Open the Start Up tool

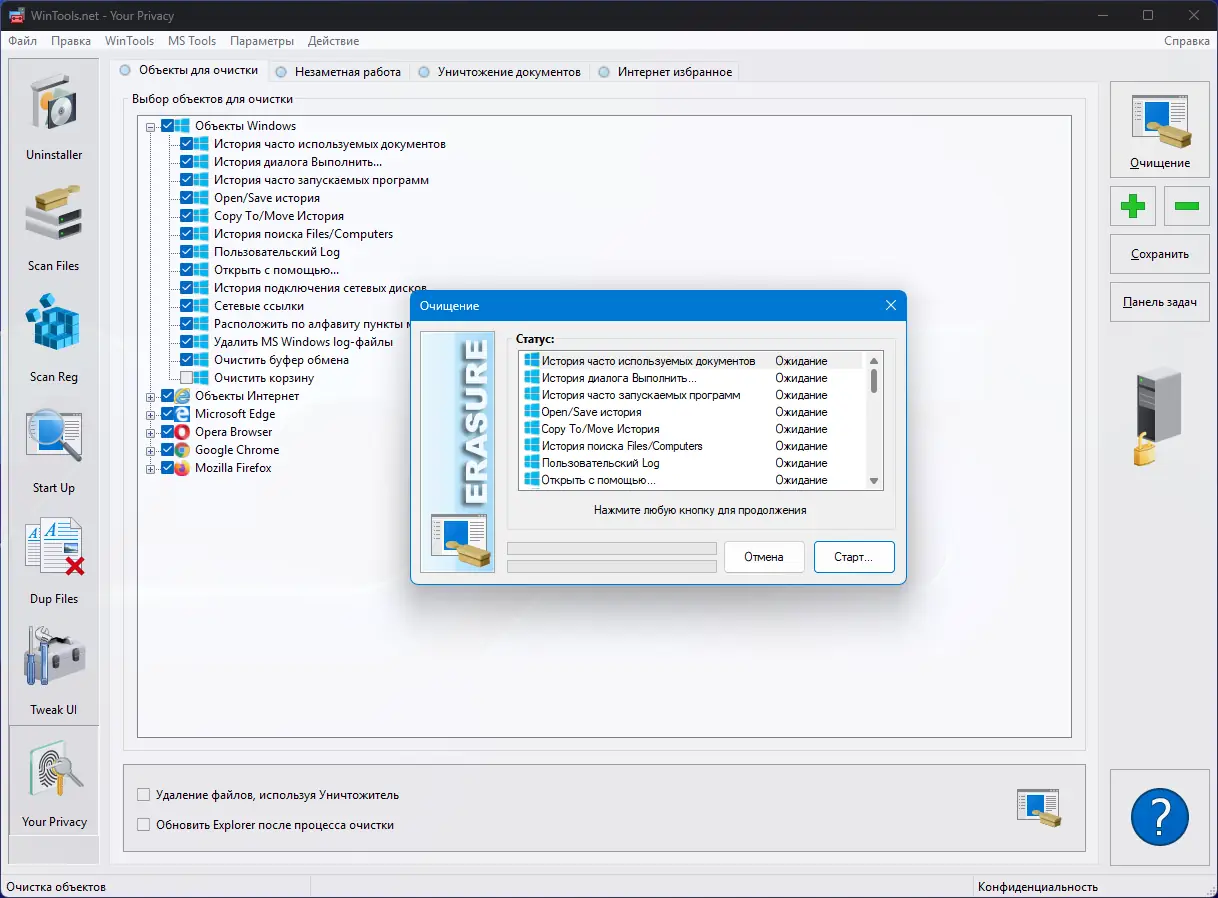pyautogui.click(x=54, y=448)
